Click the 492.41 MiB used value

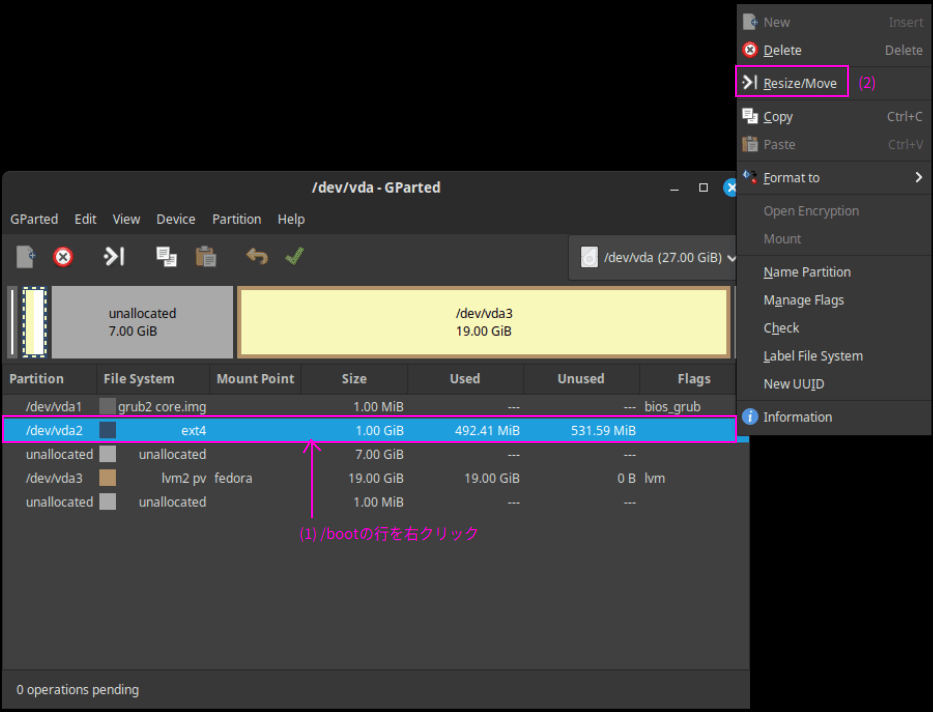(487, 430)
